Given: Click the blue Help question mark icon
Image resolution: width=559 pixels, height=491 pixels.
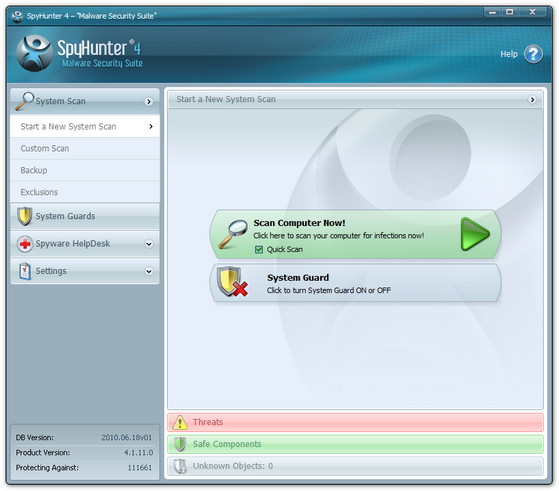Looking at the screenshot, I should coord(533,54).
